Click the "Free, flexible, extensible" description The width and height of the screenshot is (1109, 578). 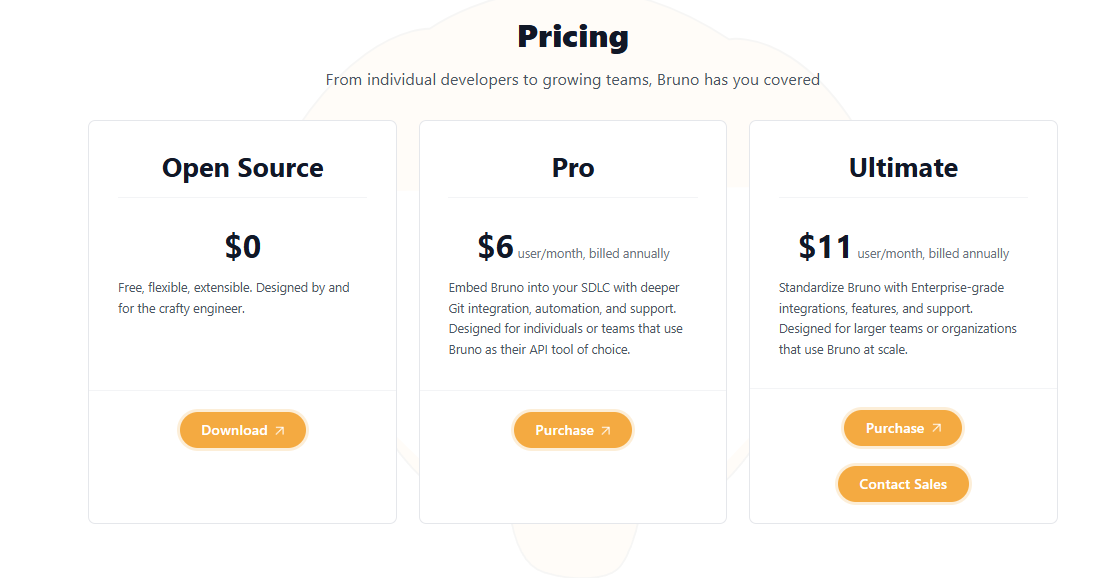click(x=234, y=298)
